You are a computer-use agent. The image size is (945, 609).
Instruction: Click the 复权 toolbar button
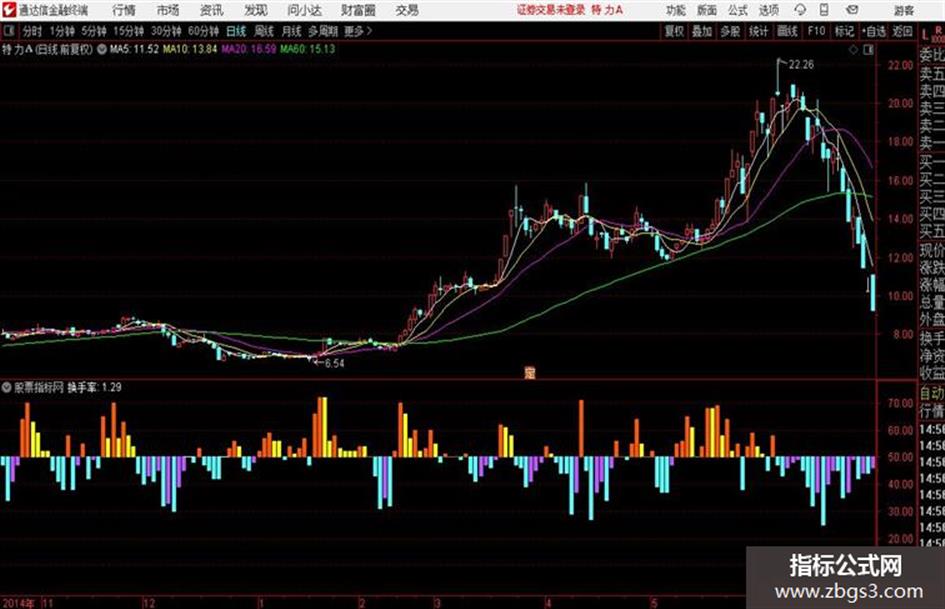674,31
